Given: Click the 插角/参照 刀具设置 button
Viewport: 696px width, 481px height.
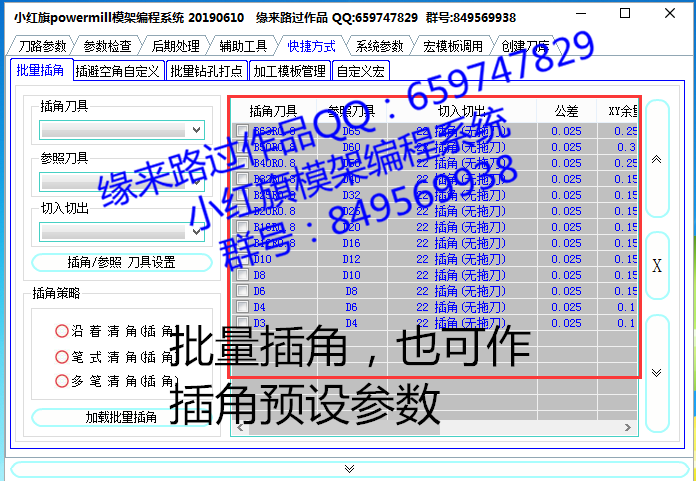Looking at the screenshot, I should (x=122, y=262).
